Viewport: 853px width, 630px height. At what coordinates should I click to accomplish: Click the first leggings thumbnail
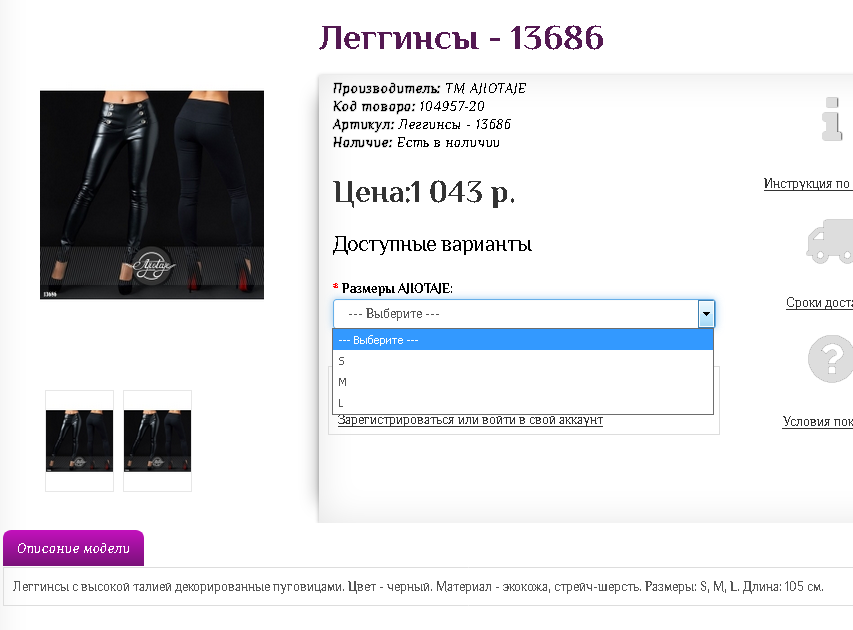click(x=79, y=439)
